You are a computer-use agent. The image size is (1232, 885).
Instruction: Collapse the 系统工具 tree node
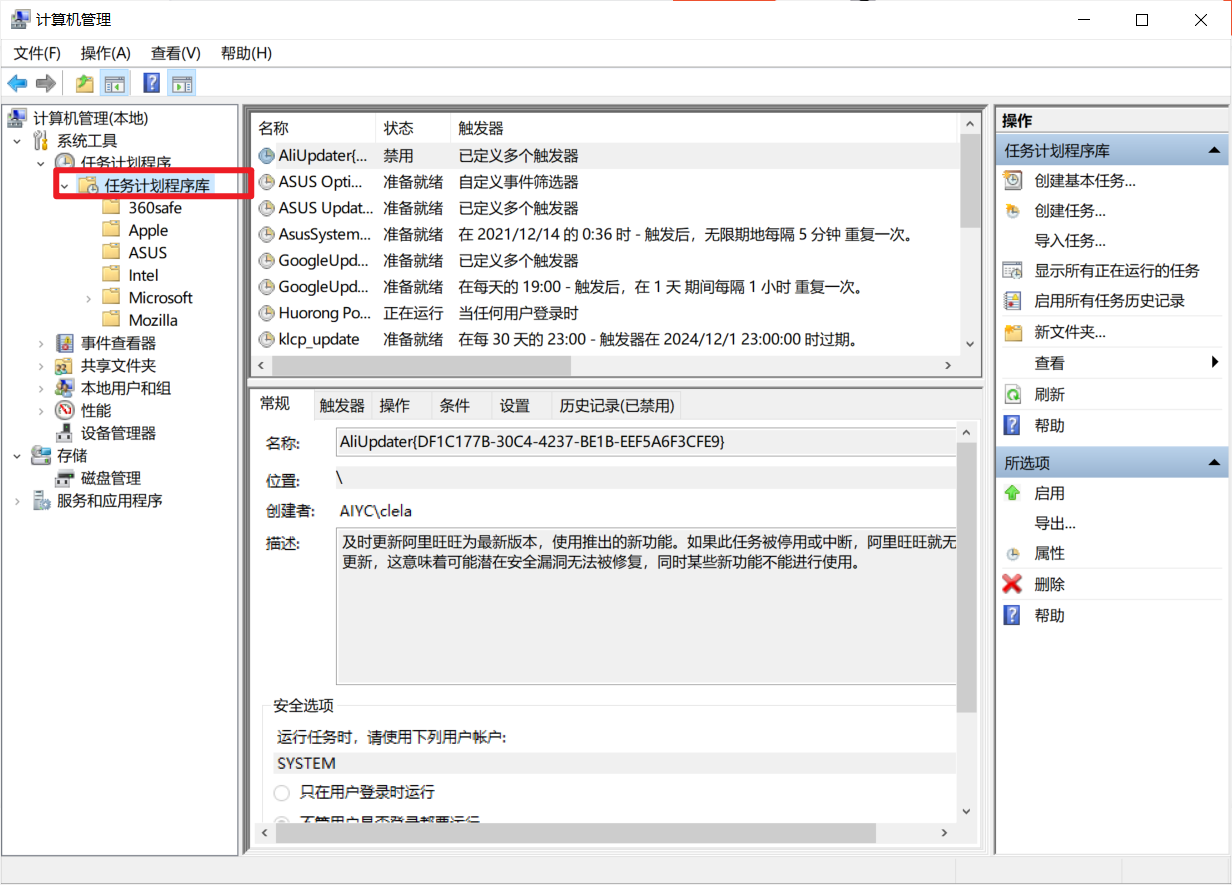click(x=17, y=141)
